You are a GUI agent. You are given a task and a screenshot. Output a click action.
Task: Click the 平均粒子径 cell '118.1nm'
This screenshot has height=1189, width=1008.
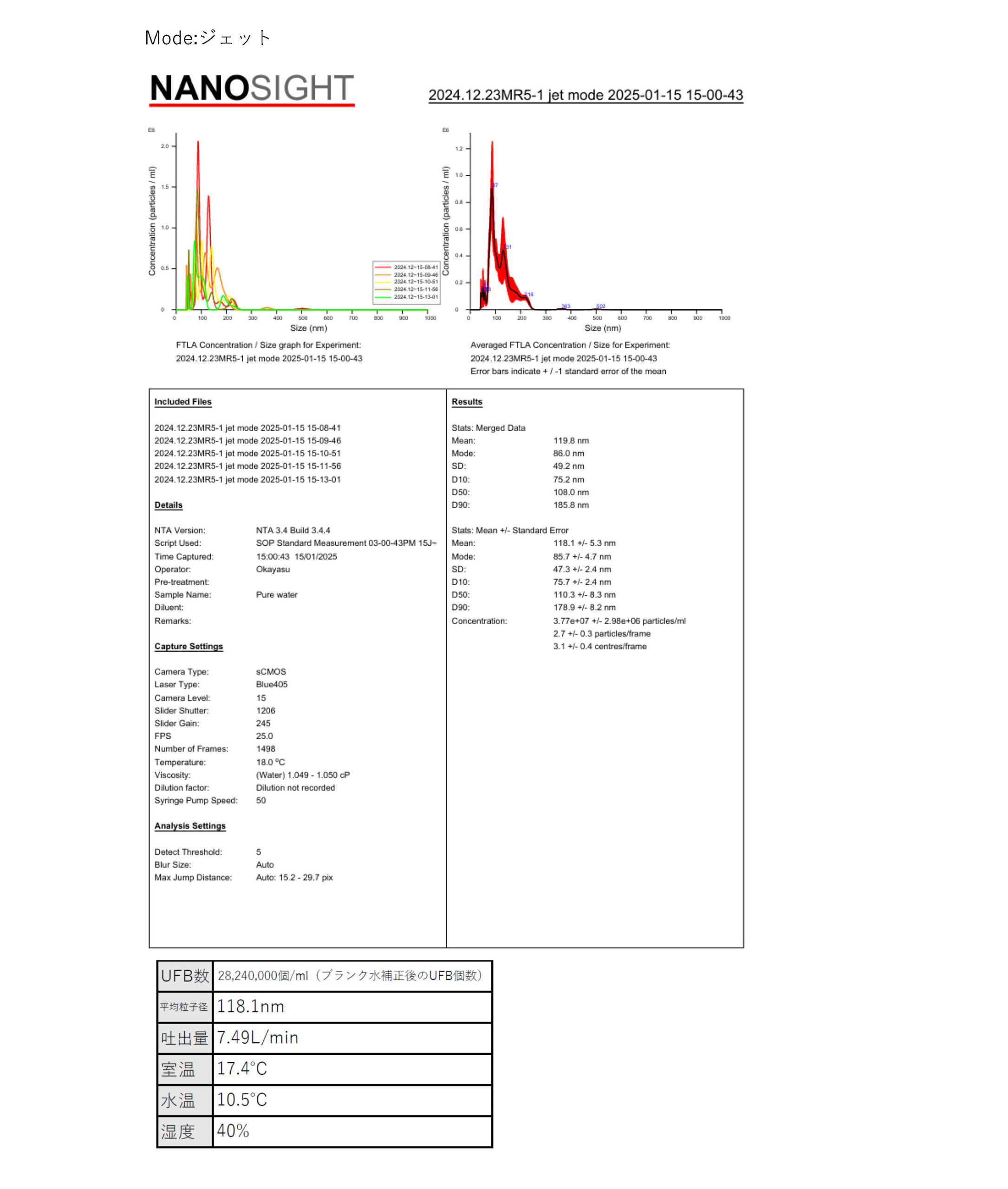point(352,1006)
